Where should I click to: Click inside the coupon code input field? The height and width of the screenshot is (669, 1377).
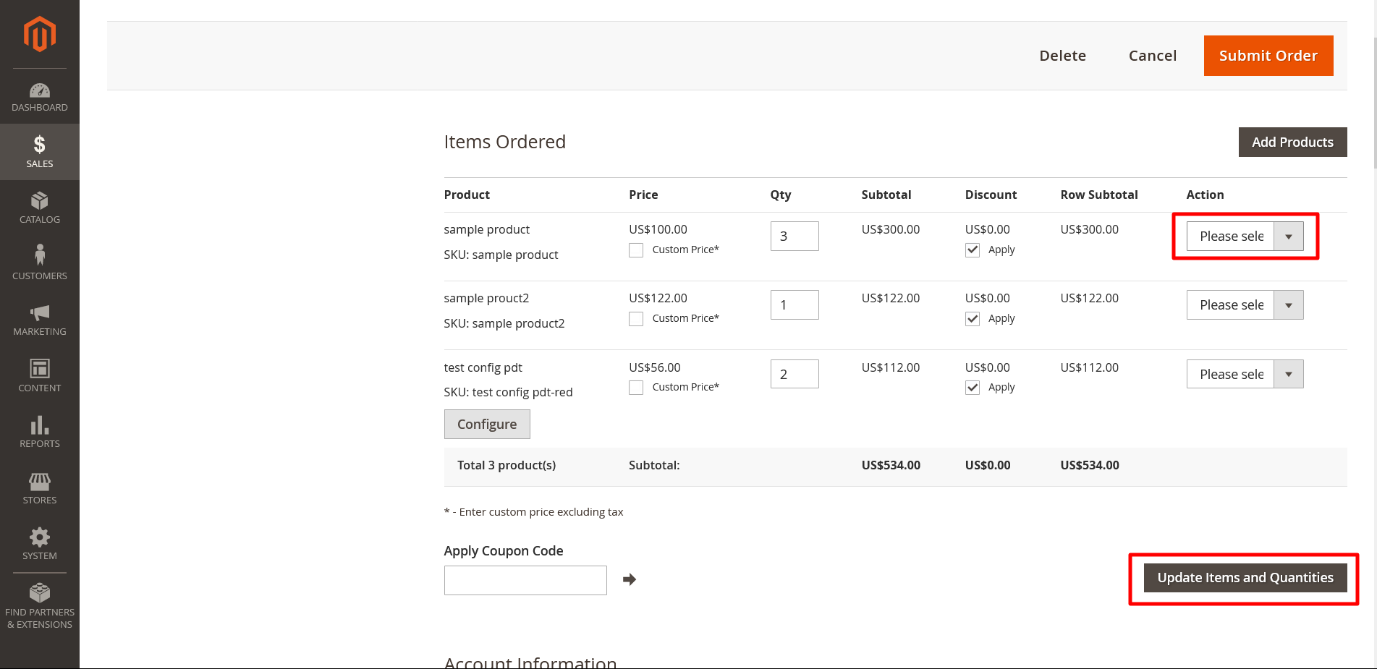coord(524,579)
